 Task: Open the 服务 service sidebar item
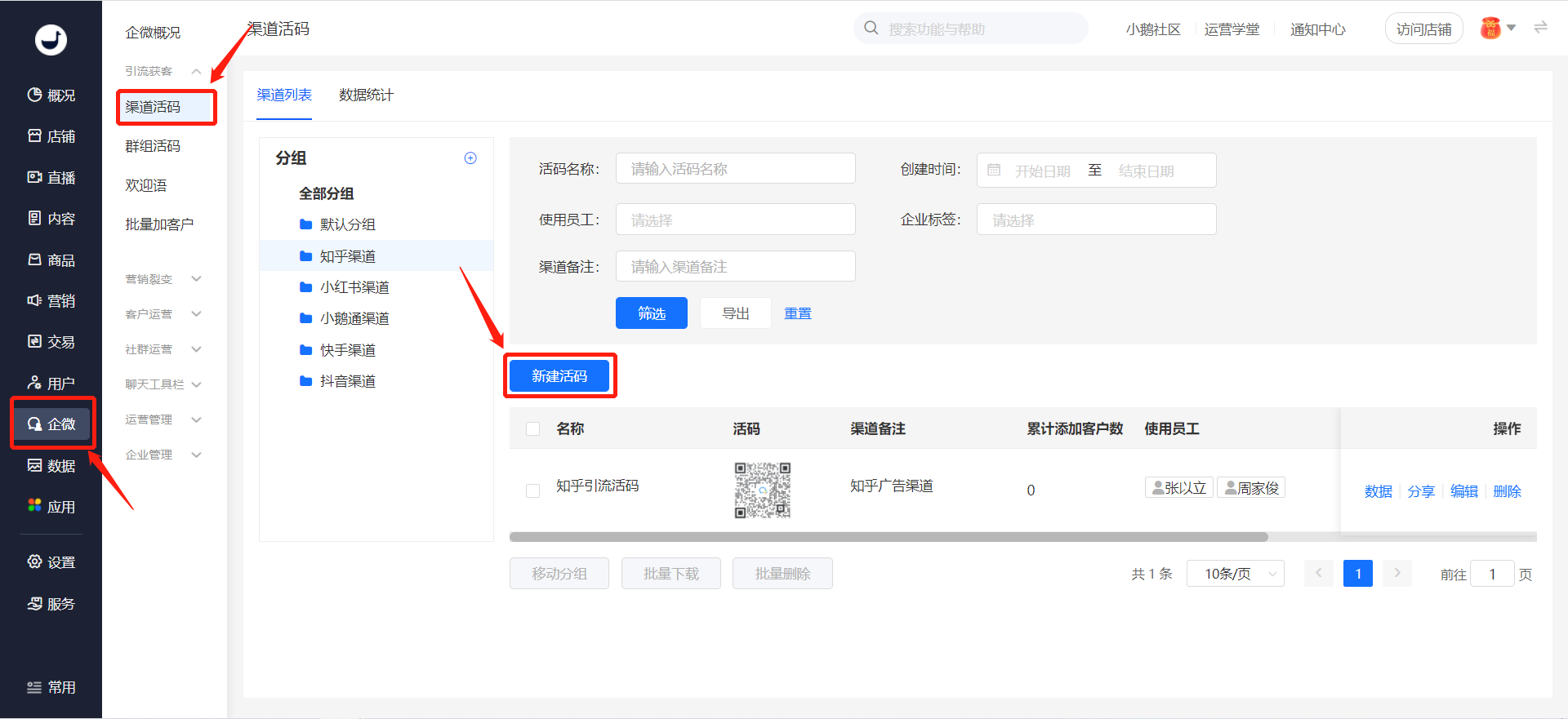51,604
